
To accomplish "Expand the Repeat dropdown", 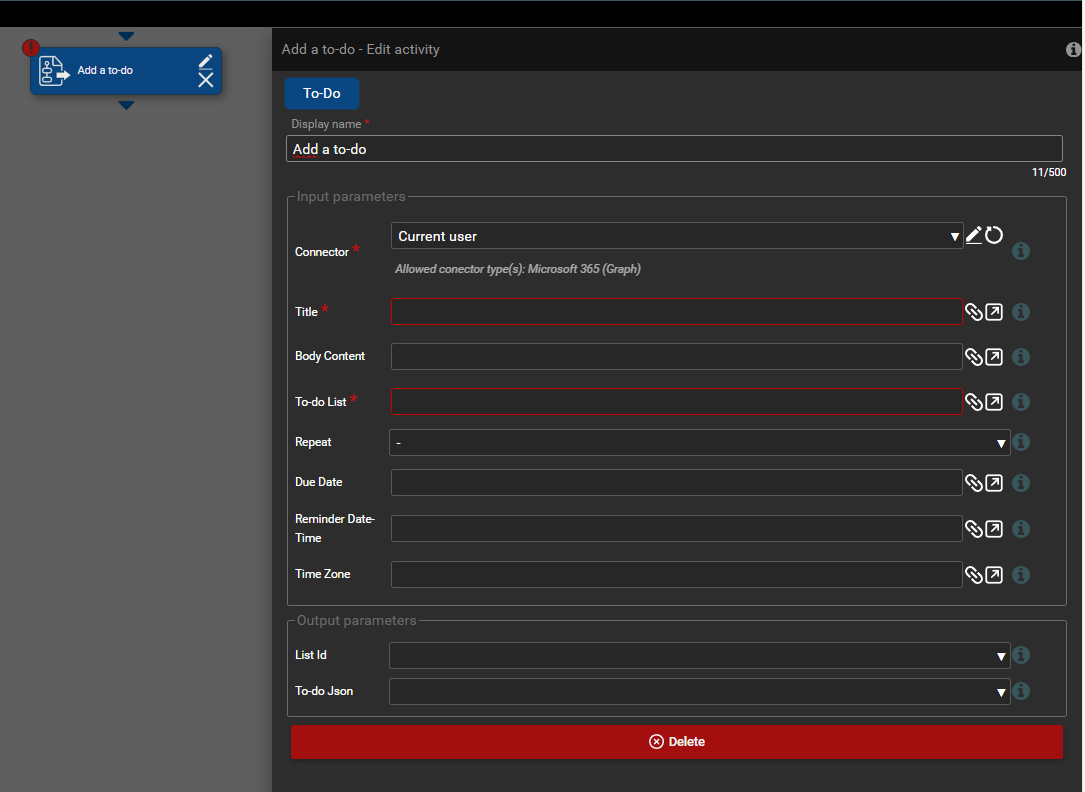I will click(x=699, y=443).
